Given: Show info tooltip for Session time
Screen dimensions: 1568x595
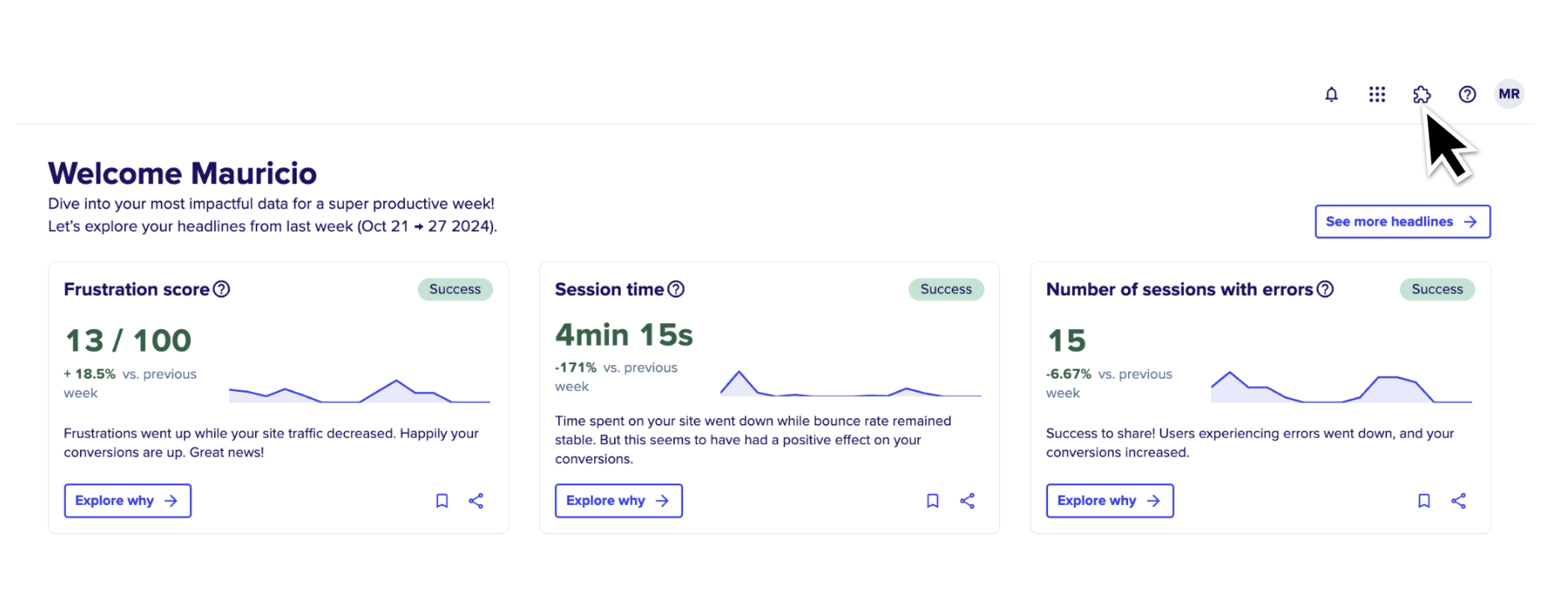Looking at the screenshot, I should click(677, 289).
